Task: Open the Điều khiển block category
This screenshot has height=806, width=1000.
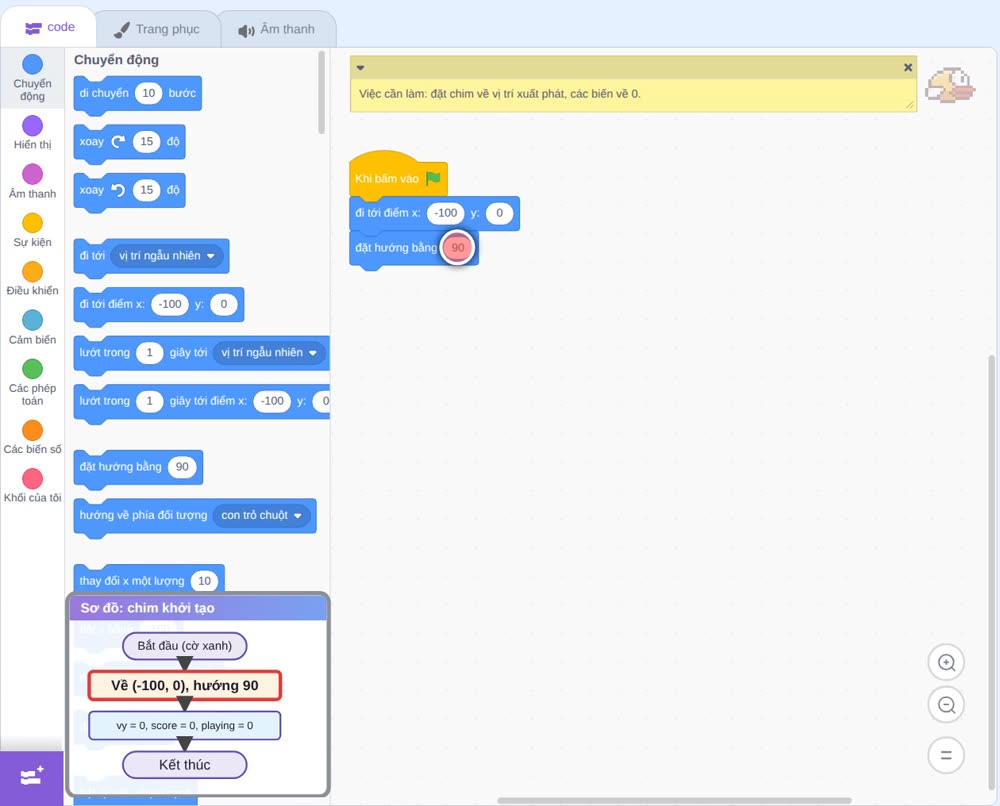Action: 33,279
